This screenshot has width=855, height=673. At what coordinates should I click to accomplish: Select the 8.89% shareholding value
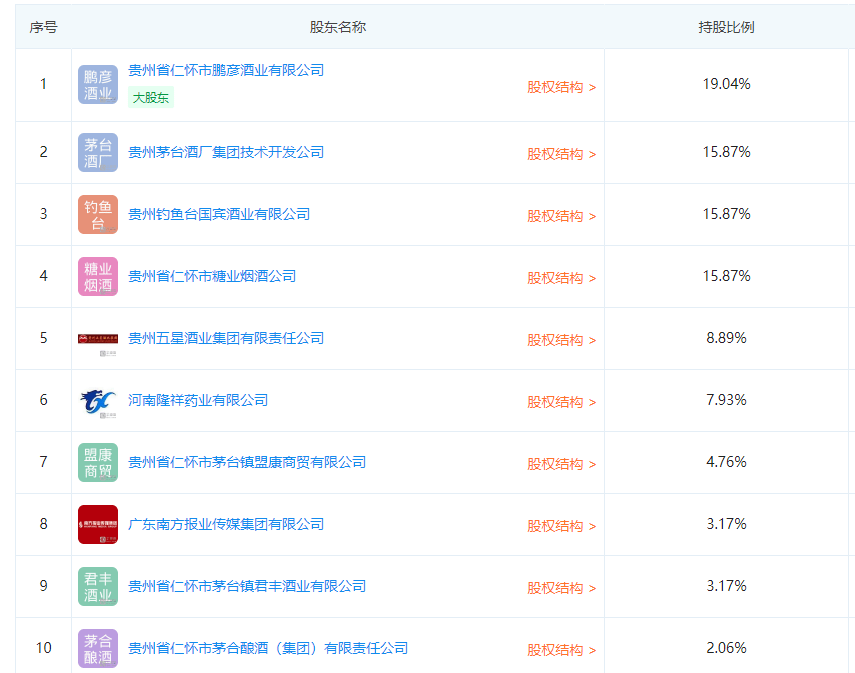click(726, 338)
